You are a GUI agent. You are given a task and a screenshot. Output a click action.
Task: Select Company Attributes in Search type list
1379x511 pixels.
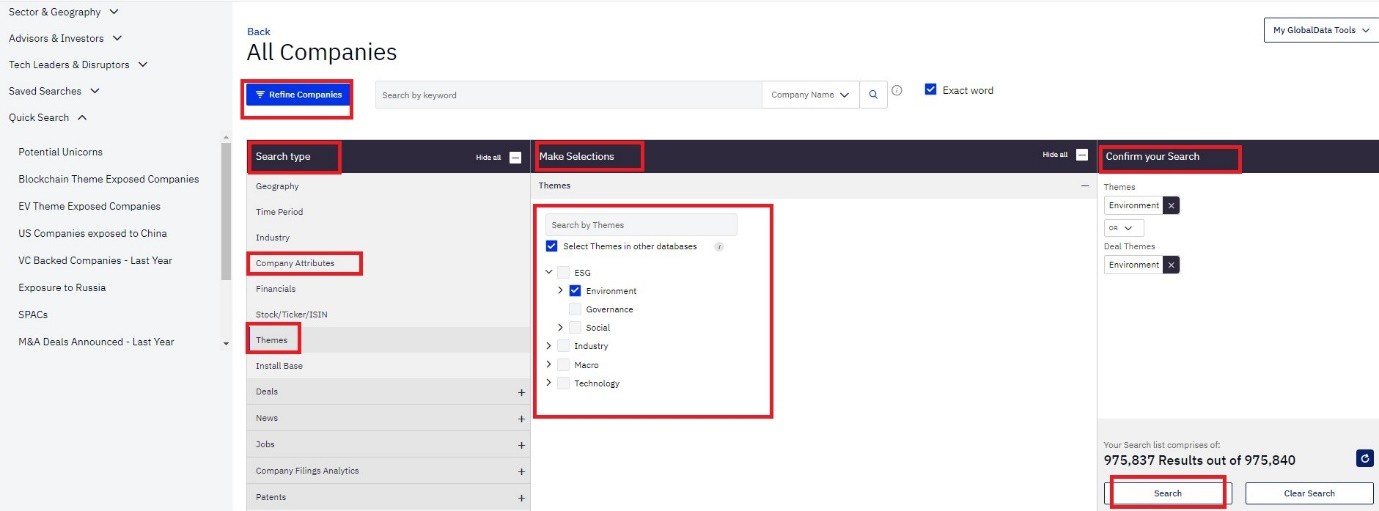point(295,263)
